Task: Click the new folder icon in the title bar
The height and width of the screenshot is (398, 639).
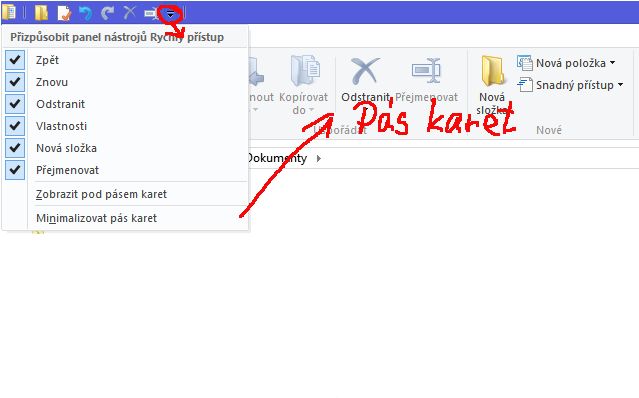Action: pos(41,13)
